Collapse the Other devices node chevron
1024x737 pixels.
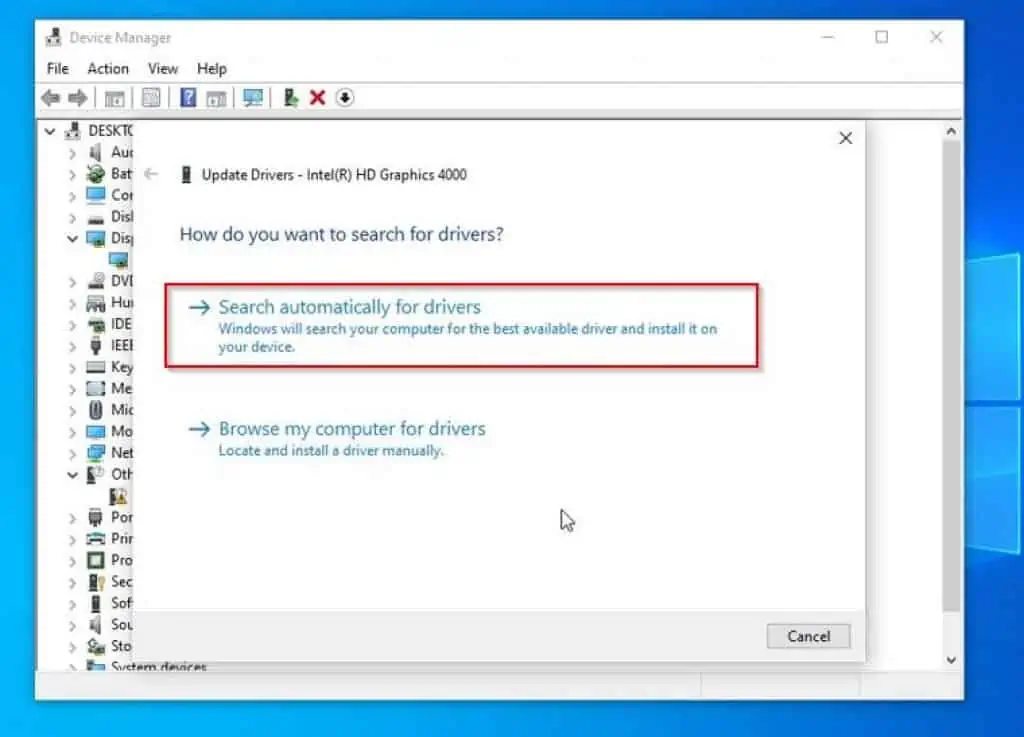pyautogui.click(x=72, y=475)
